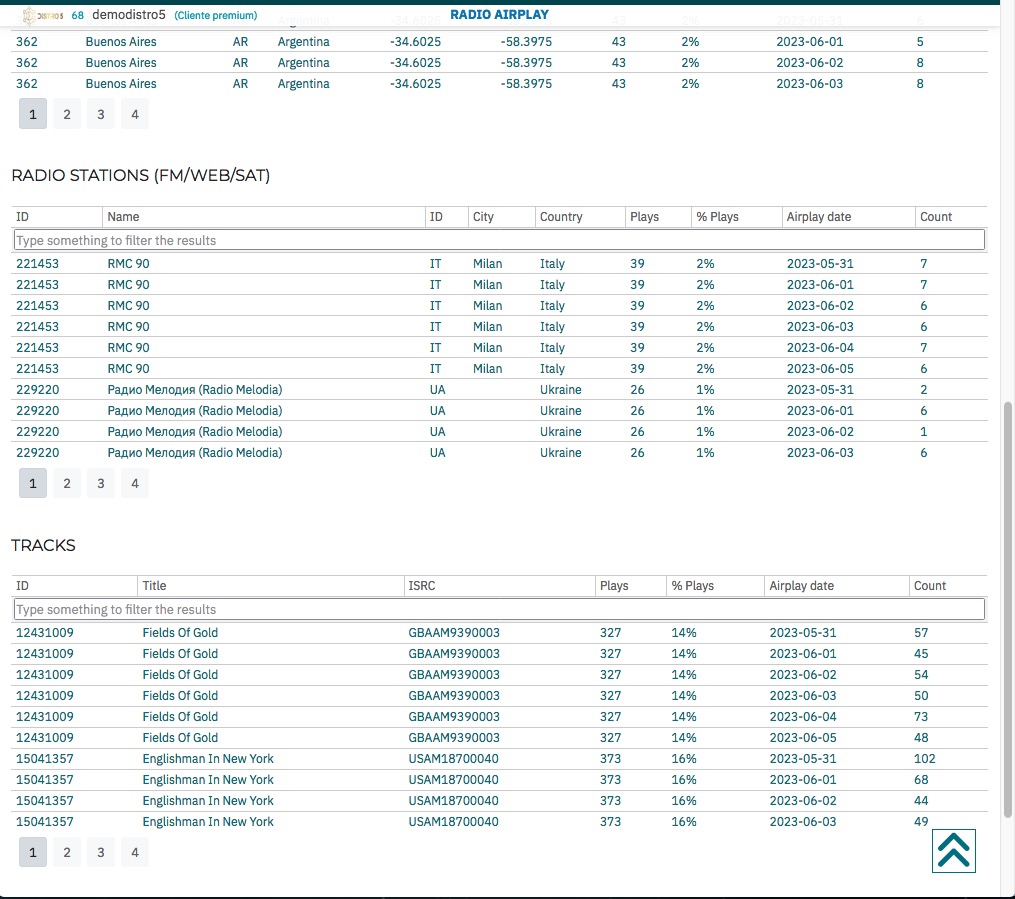Click RMC 90 name in the 2023-06-05 row
1015x899 pixels.
tap(128, 368)
